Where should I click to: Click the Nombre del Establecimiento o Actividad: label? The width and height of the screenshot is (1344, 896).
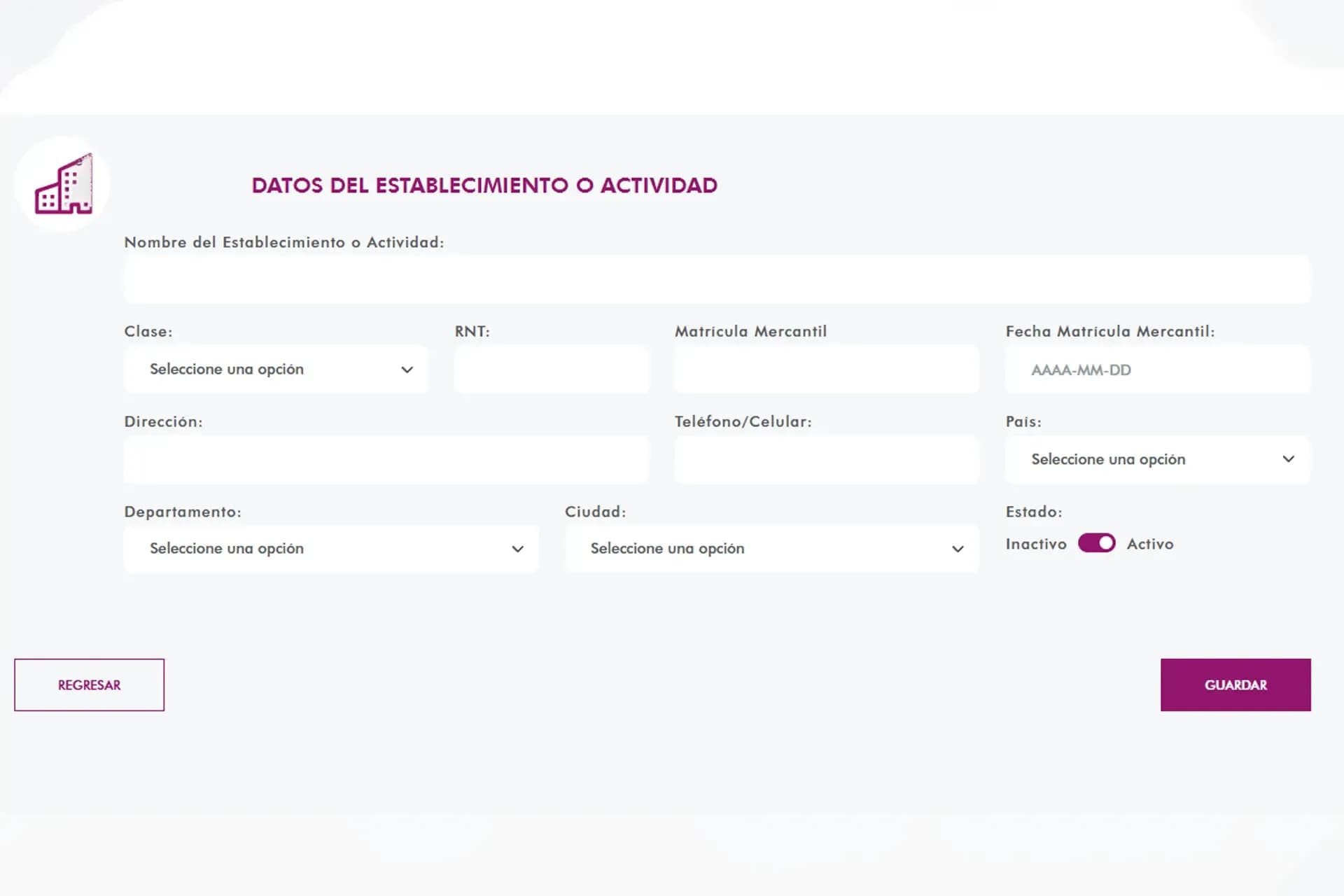(x=284, y=242)
